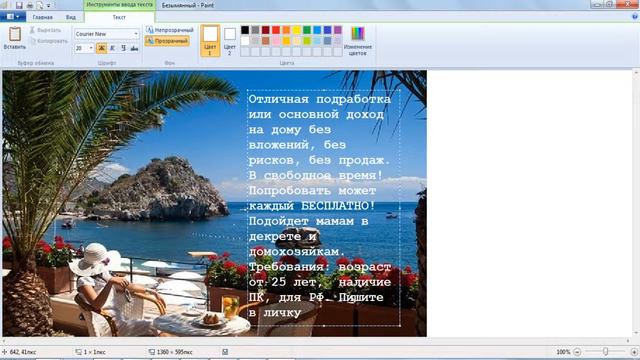640x360 pixels.
Task: Click the file size disk icon in status bar
Action: tap(225, 352)
